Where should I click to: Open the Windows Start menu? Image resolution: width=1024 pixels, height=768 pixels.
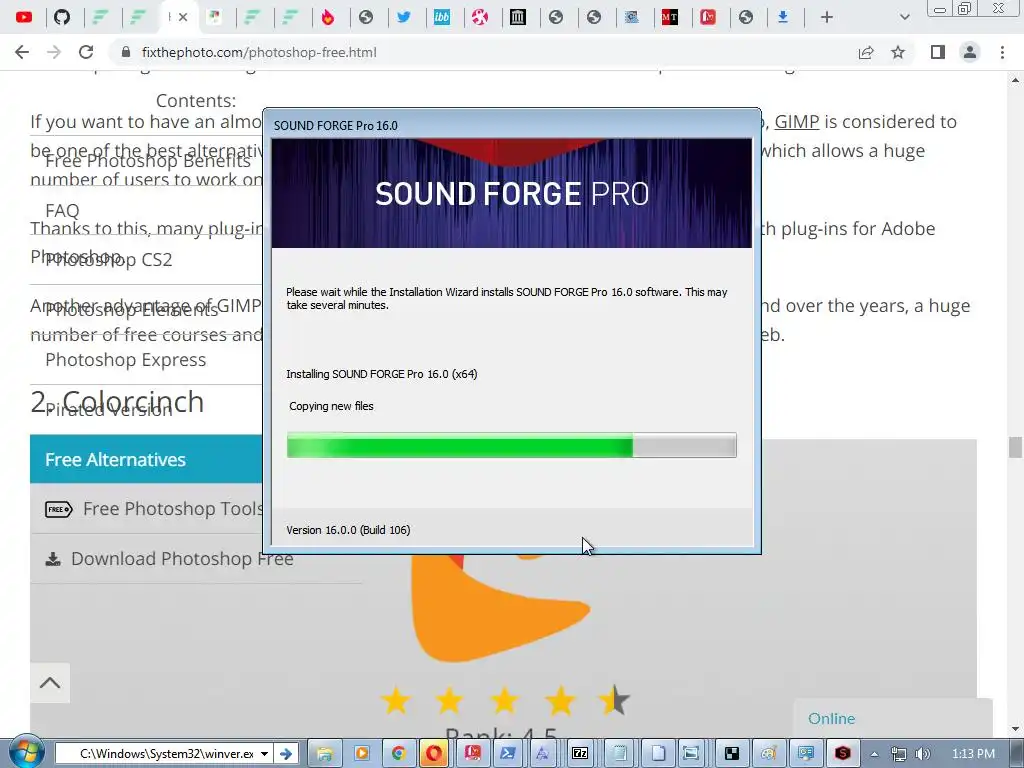point(25,752)
